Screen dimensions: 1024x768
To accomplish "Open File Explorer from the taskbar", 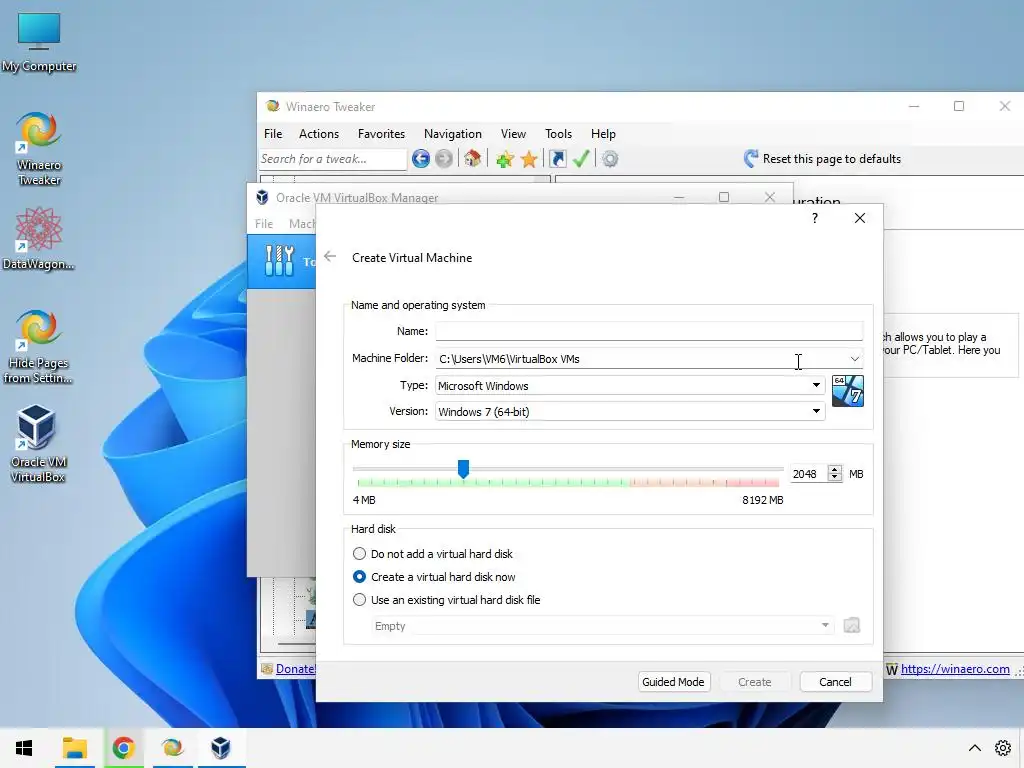I will coord(74,748).
